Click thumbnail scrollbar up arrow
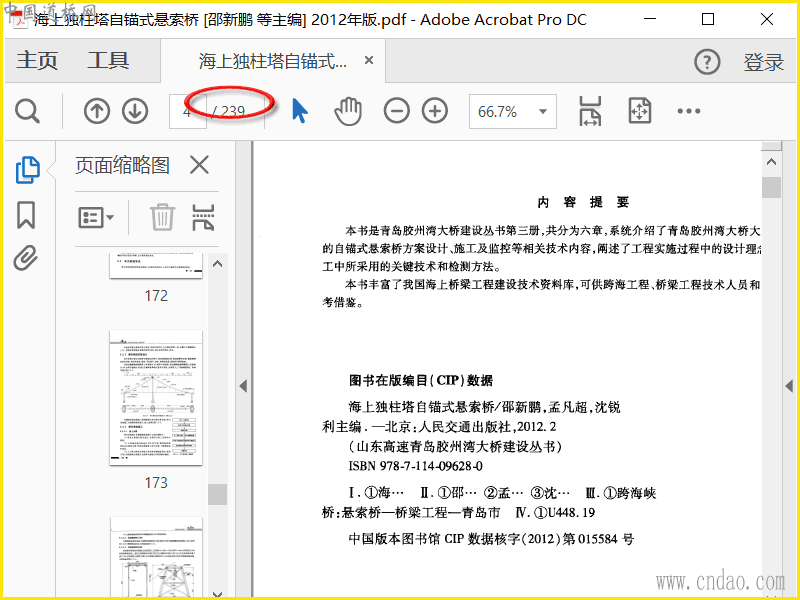Viewport: 800px width, 600px height. tap(217, 264)
